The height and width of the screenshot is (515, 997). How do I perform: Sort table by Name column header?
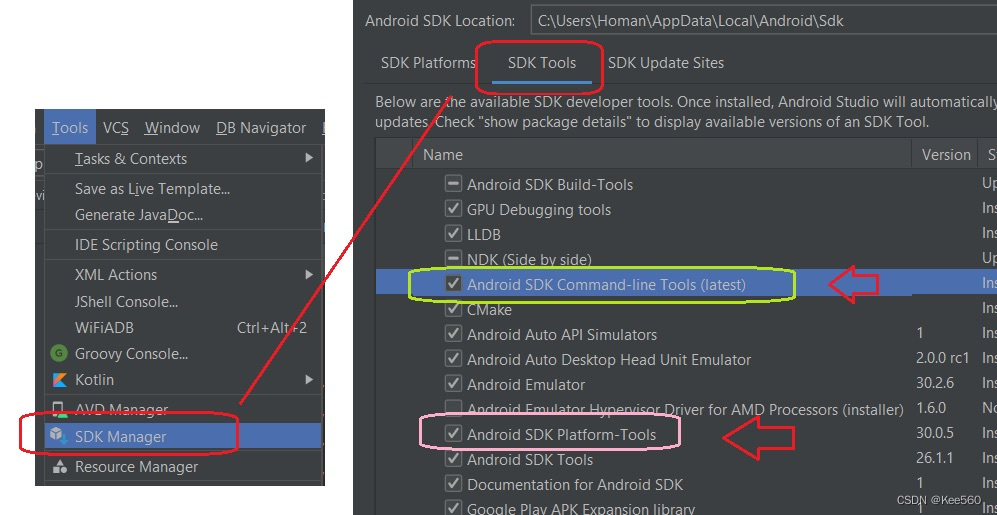662,154
